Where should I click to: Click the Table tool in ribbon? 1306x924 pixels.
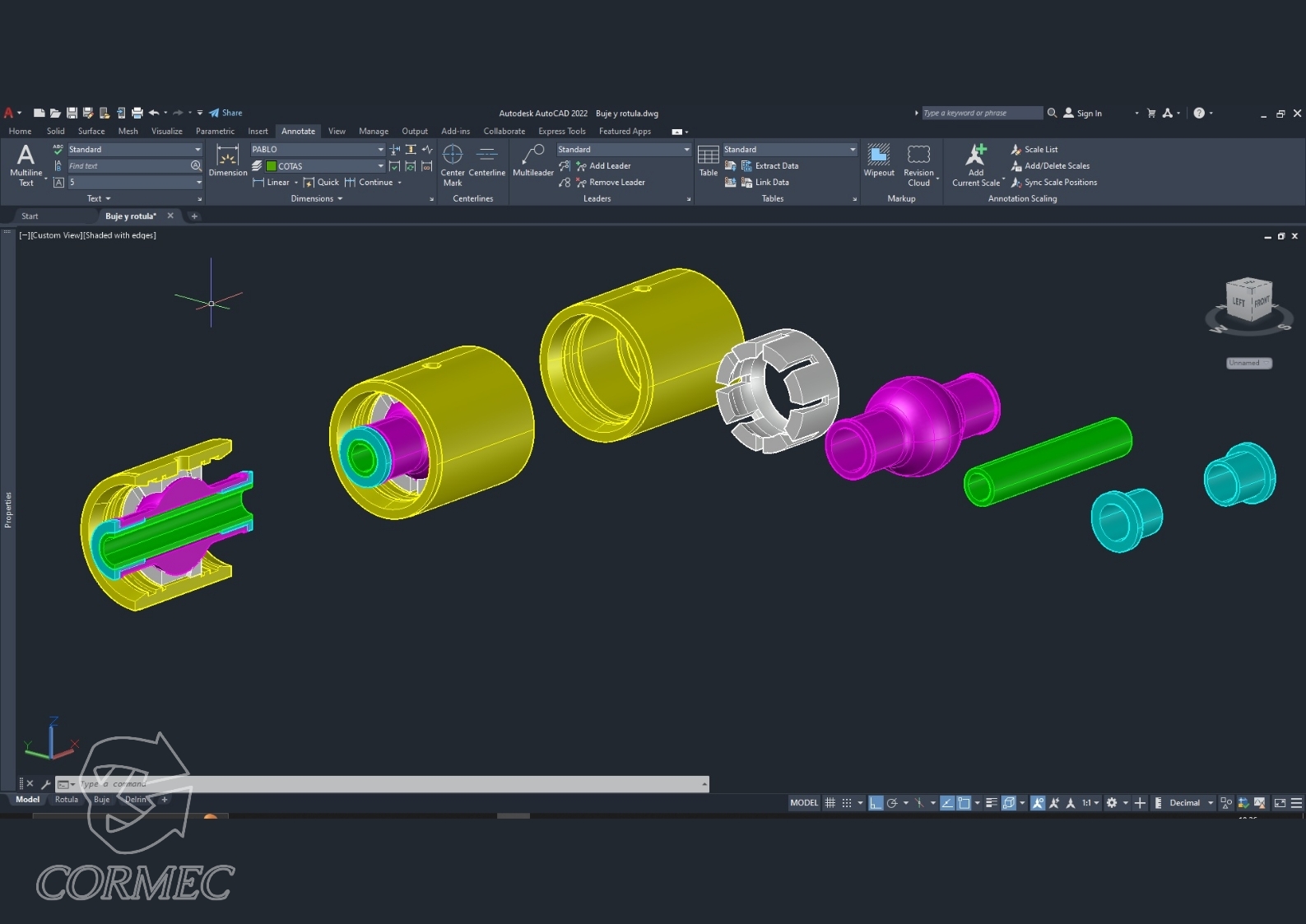coord(708,160)
